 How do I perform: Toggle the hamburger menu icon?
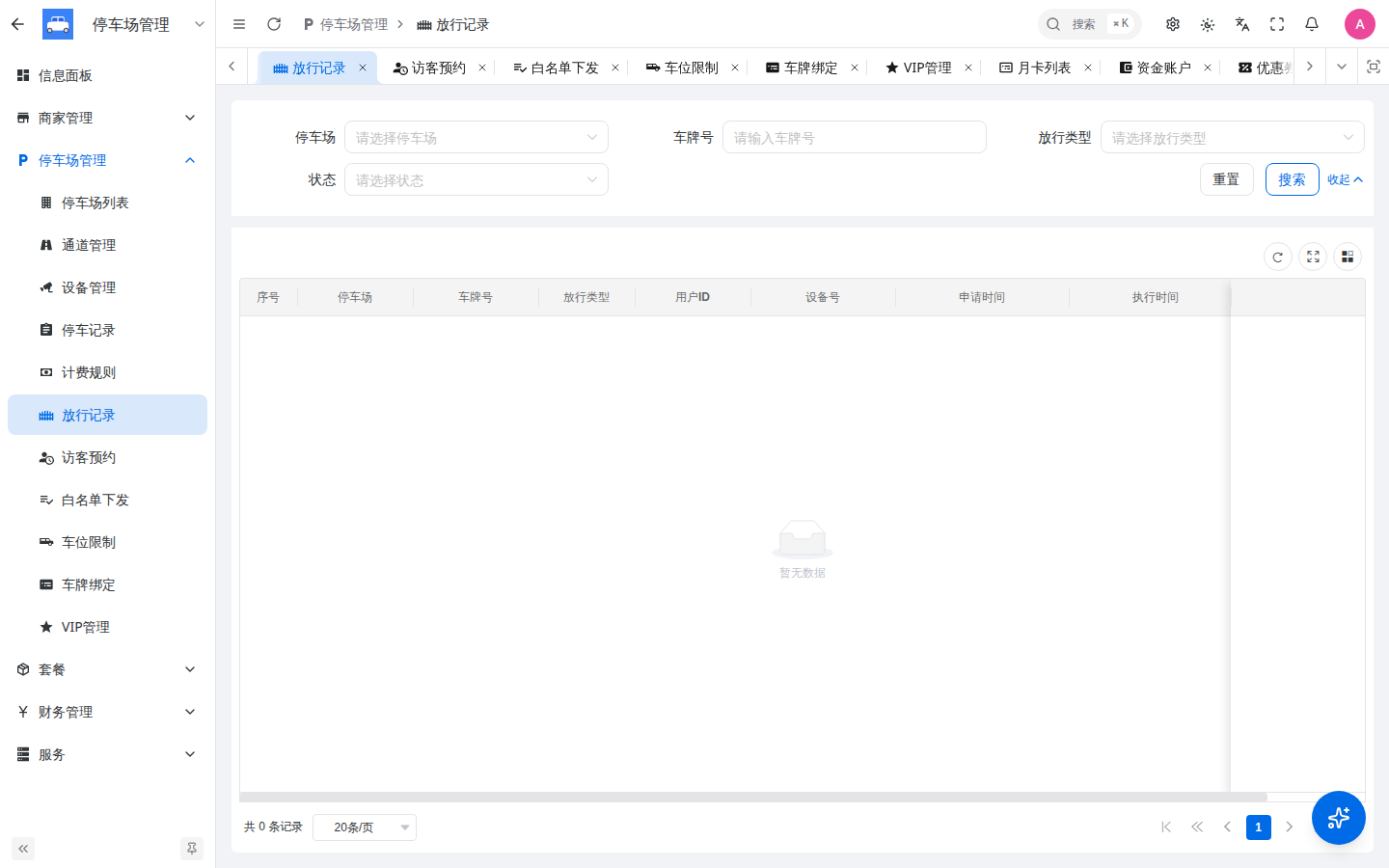click(239, 24)
